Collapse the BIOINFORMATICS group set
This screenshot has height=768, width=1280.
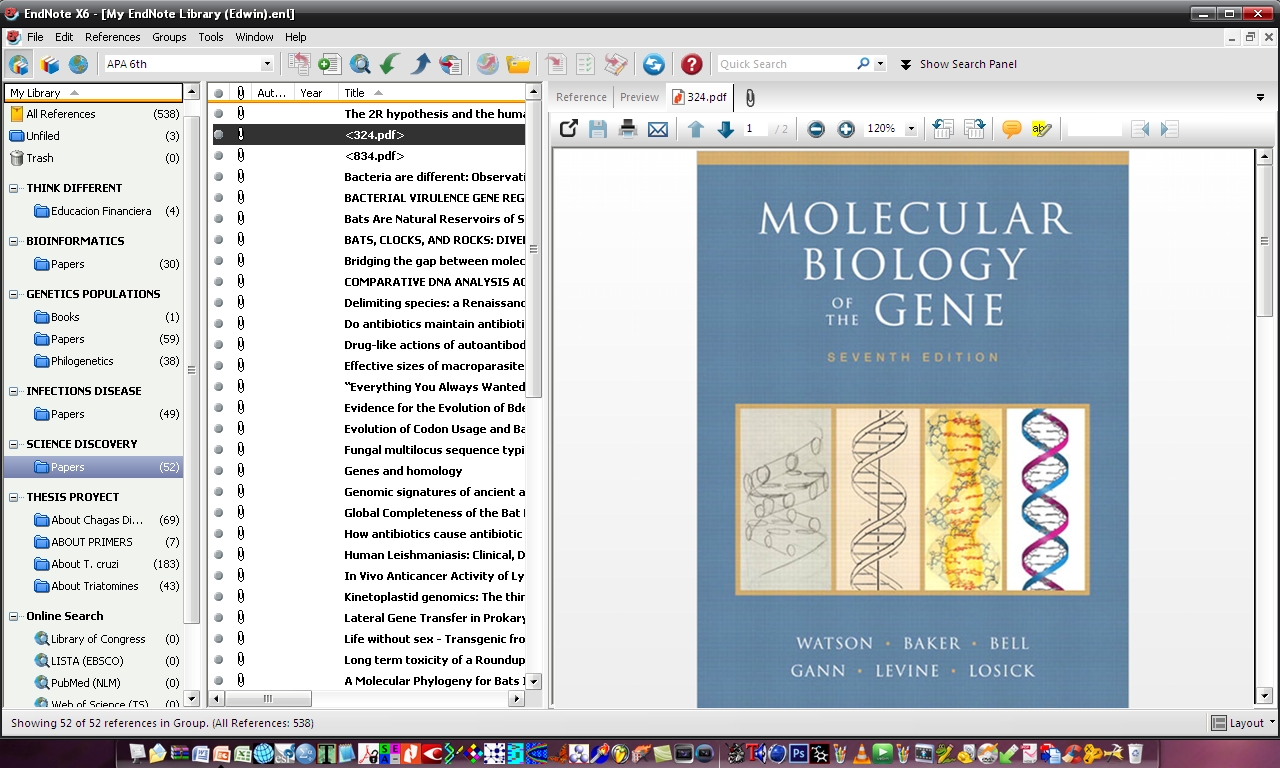pos(15,241)
